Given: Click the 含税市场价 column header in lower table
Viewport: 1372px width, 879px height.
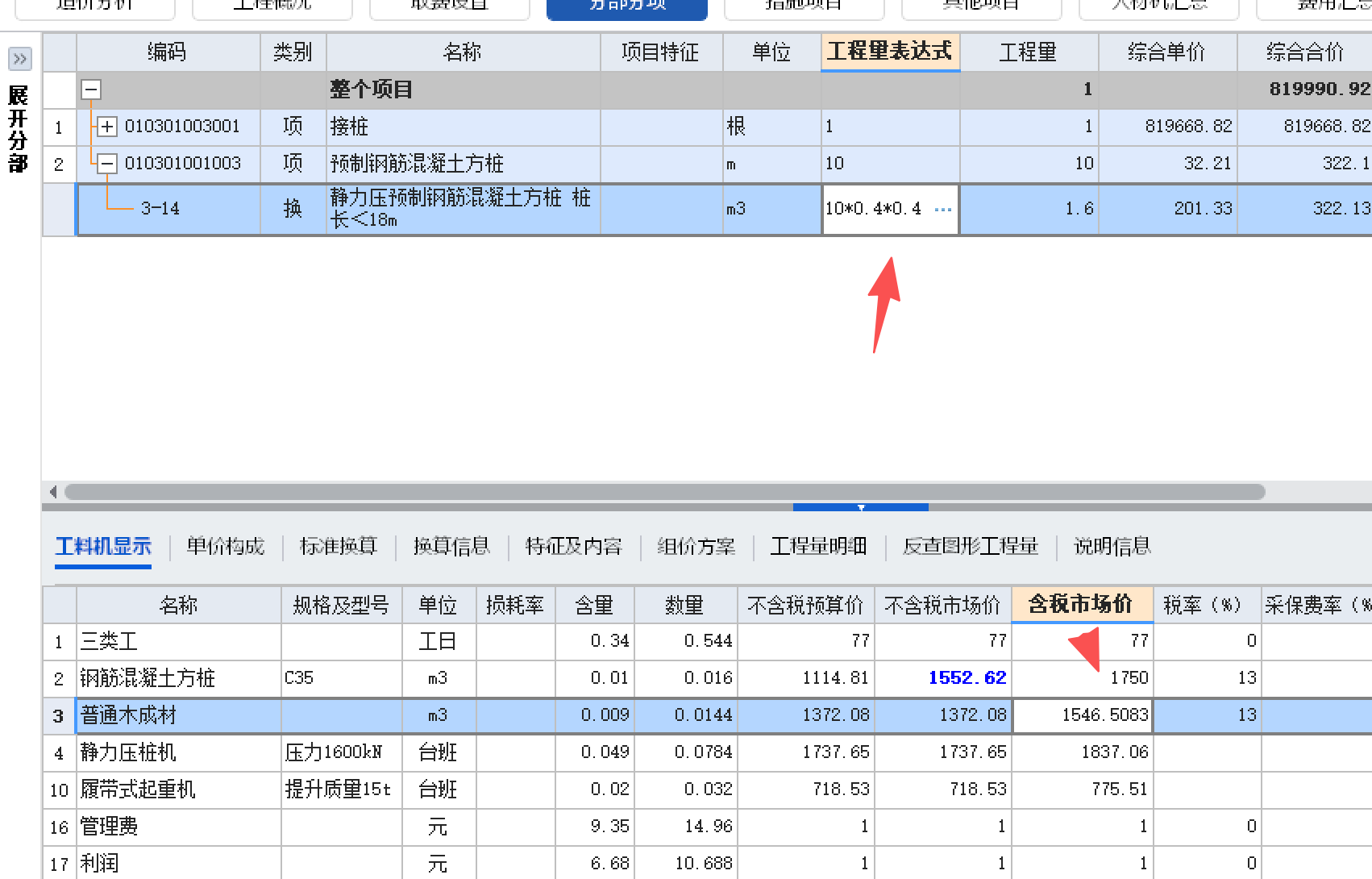Looking at the screenshot, I should pyautogui.click(x=1082, y=605).
